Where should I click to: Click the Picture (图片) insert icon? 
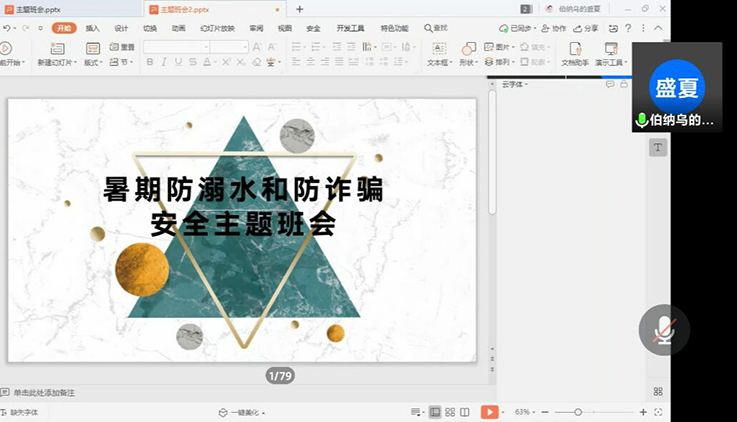pos(502,47)
